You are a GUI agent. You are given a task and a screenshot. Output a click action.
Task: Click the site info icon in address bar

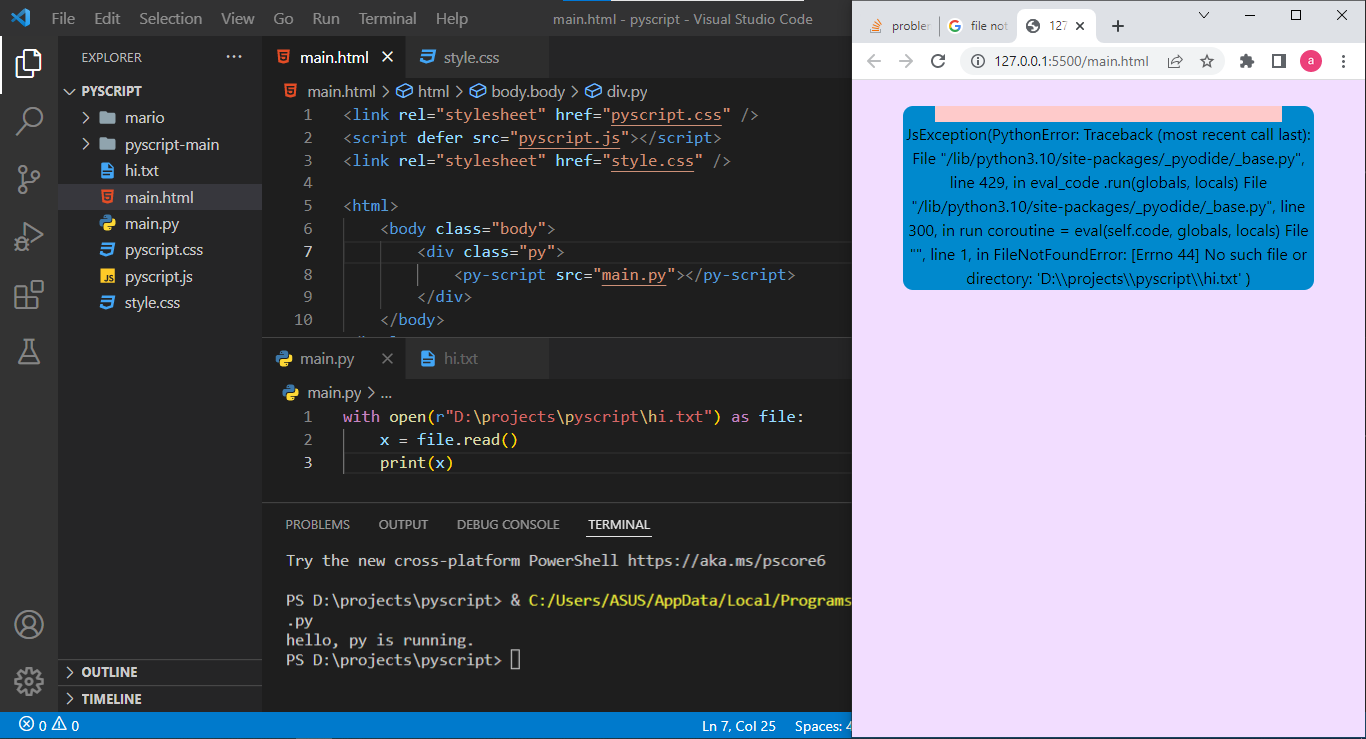pyautogui.click(x=977, y=61)
